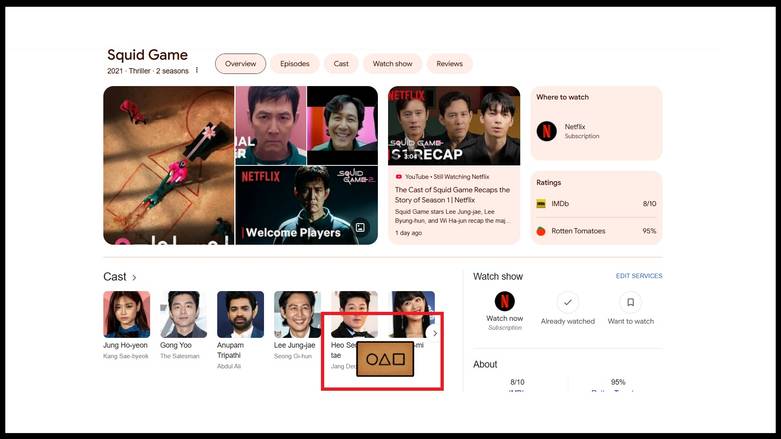Select Heo Sung-tae cast photo
The width and height of the screenshot is (781, 439).
click(354, 314)
